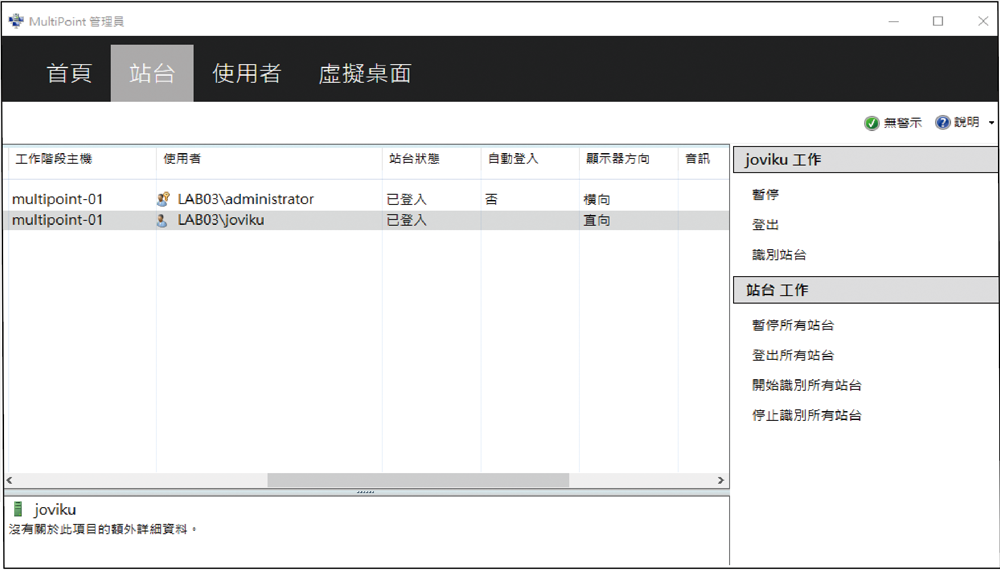Click multipoint-01 in joviku row
This screenshot has width=1000, height=570.
[57, 221]
